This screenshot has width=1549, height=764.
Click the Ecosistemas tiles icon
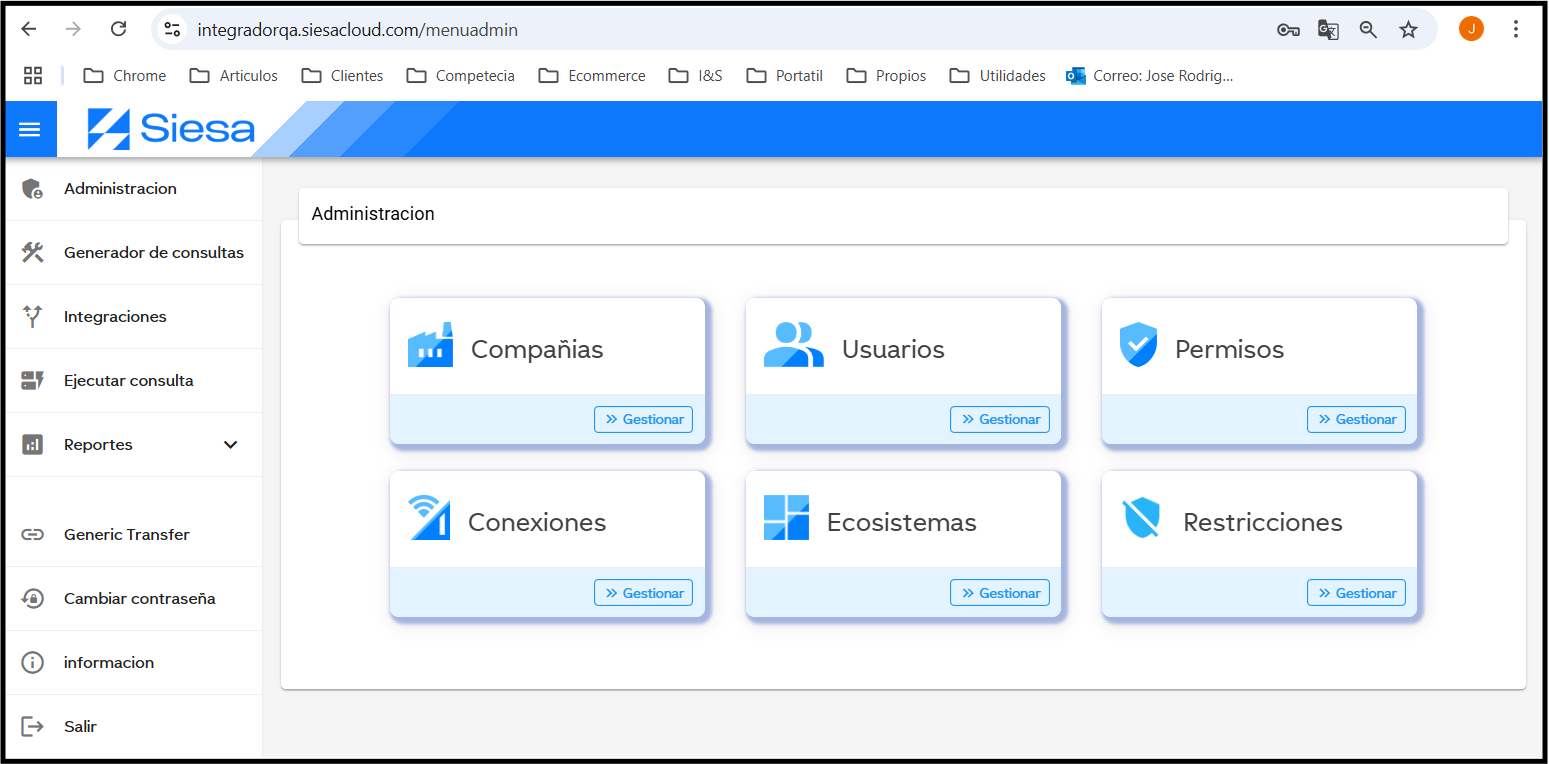tap(786, 518)
